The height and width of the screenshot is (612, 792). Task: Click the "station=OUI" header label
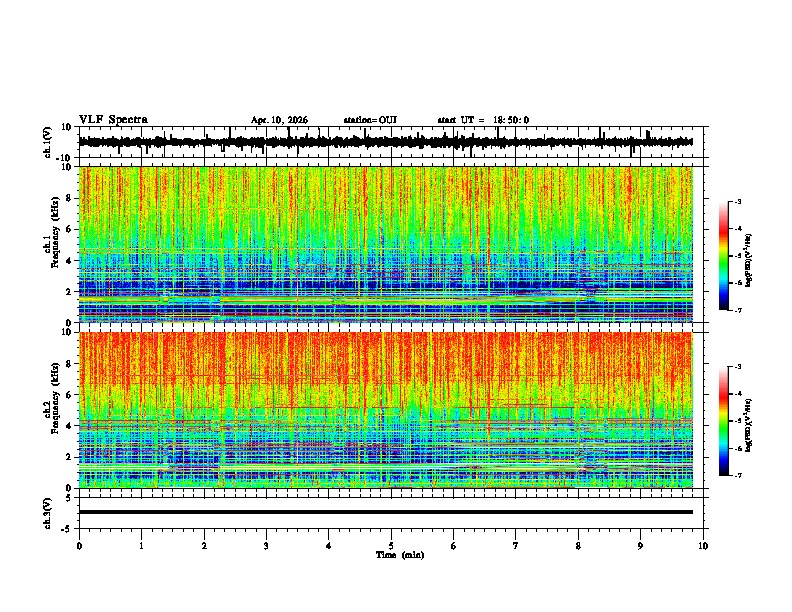pyautogui.click(x=370, y=120)
